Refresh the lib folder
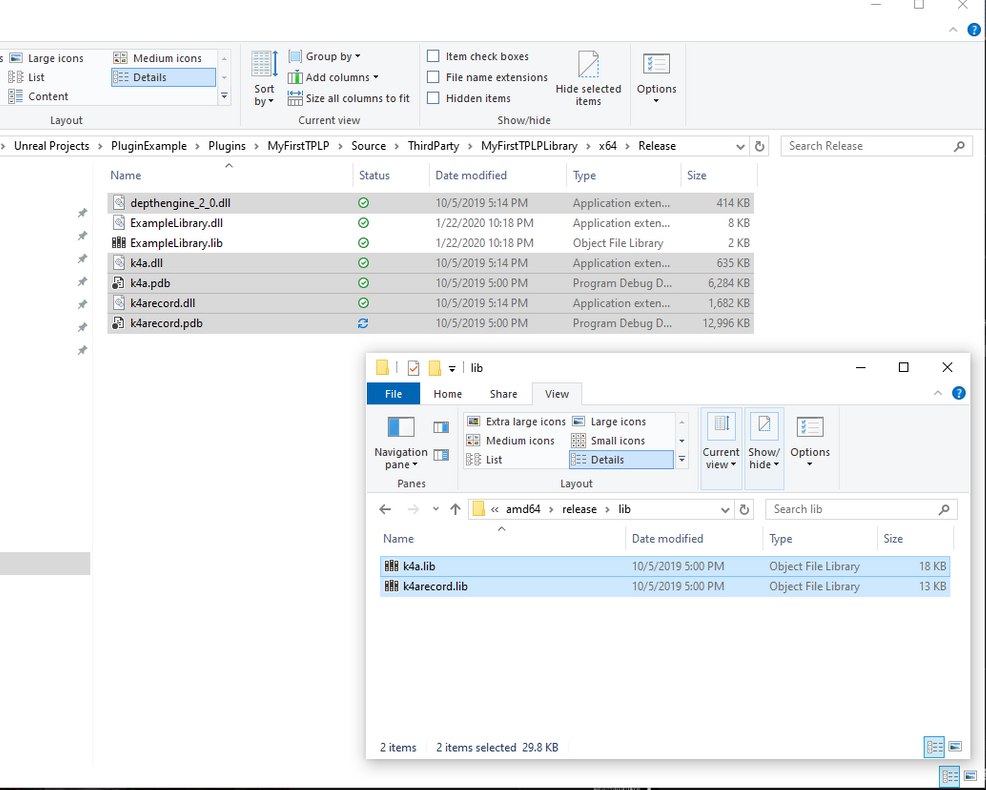 [745, 509]
